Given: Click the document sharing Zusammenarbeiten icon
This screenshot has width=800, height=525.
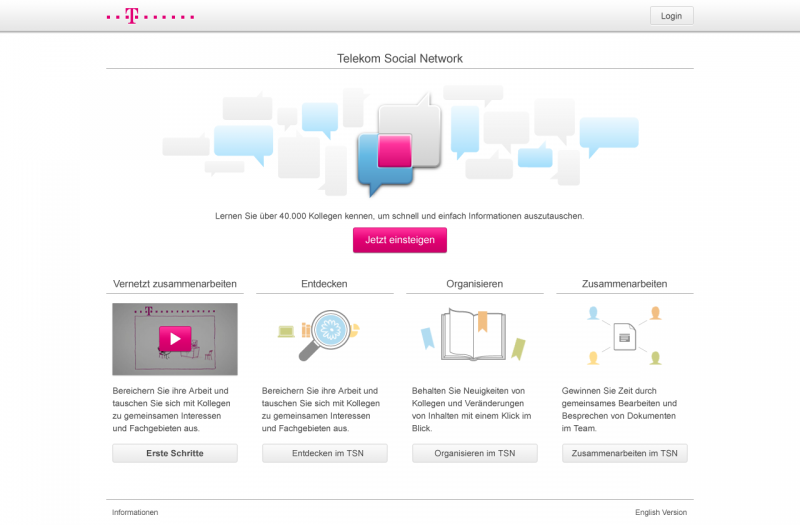Looking at the screenshot, I should pos(624,336).
